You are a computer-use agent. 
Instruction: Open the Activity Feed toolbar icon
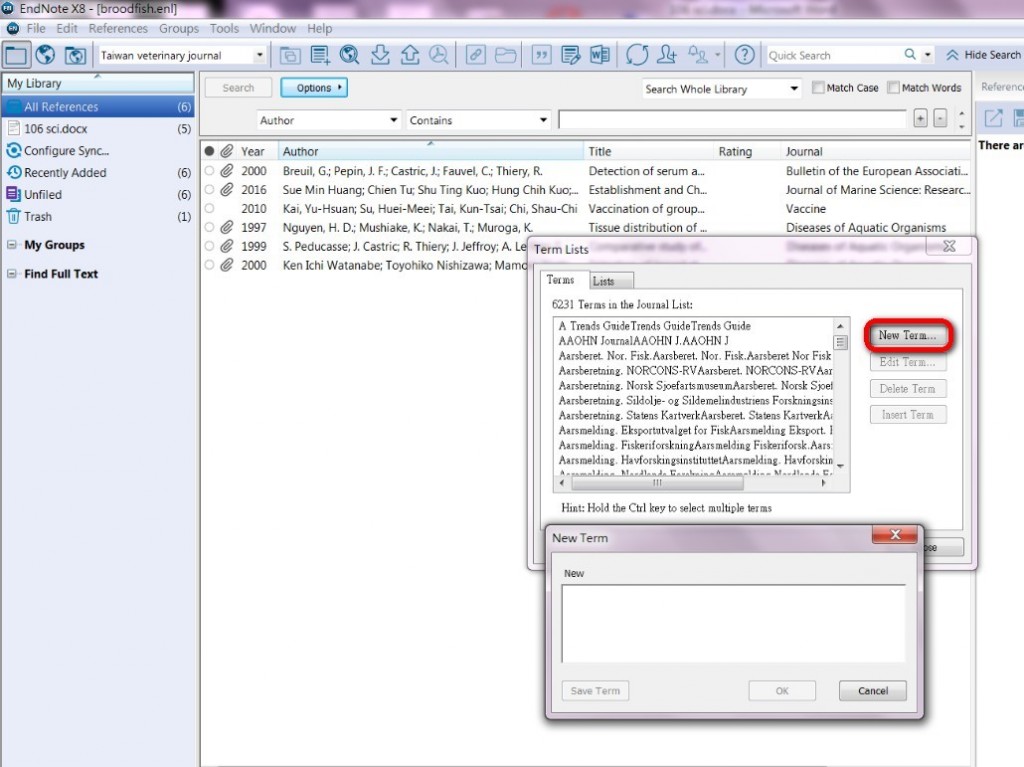click(x=697, y=55)
